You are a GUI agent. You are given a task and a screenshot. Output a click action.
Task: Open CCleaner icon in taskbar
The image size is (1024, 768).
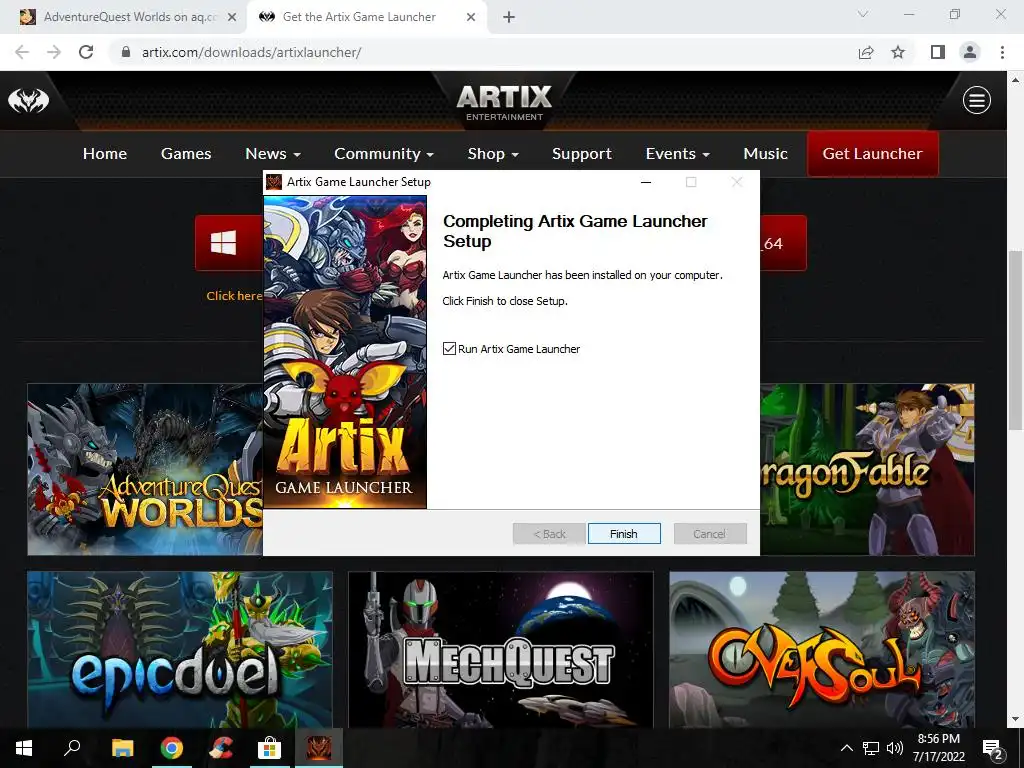(x=221, y=748)
